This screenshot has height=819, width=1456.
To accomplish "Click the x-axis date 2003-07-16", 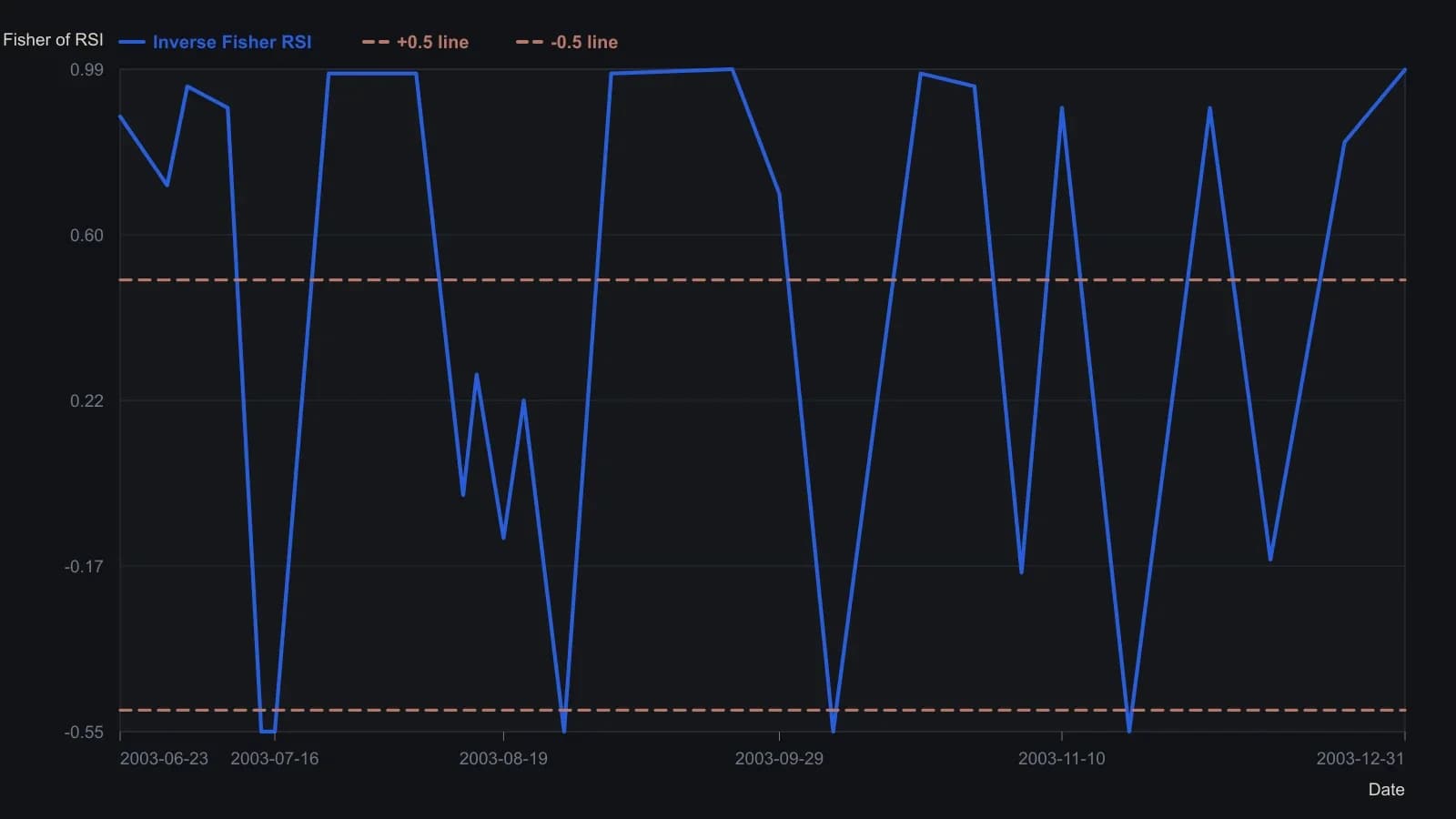I will tap(275, 759).
